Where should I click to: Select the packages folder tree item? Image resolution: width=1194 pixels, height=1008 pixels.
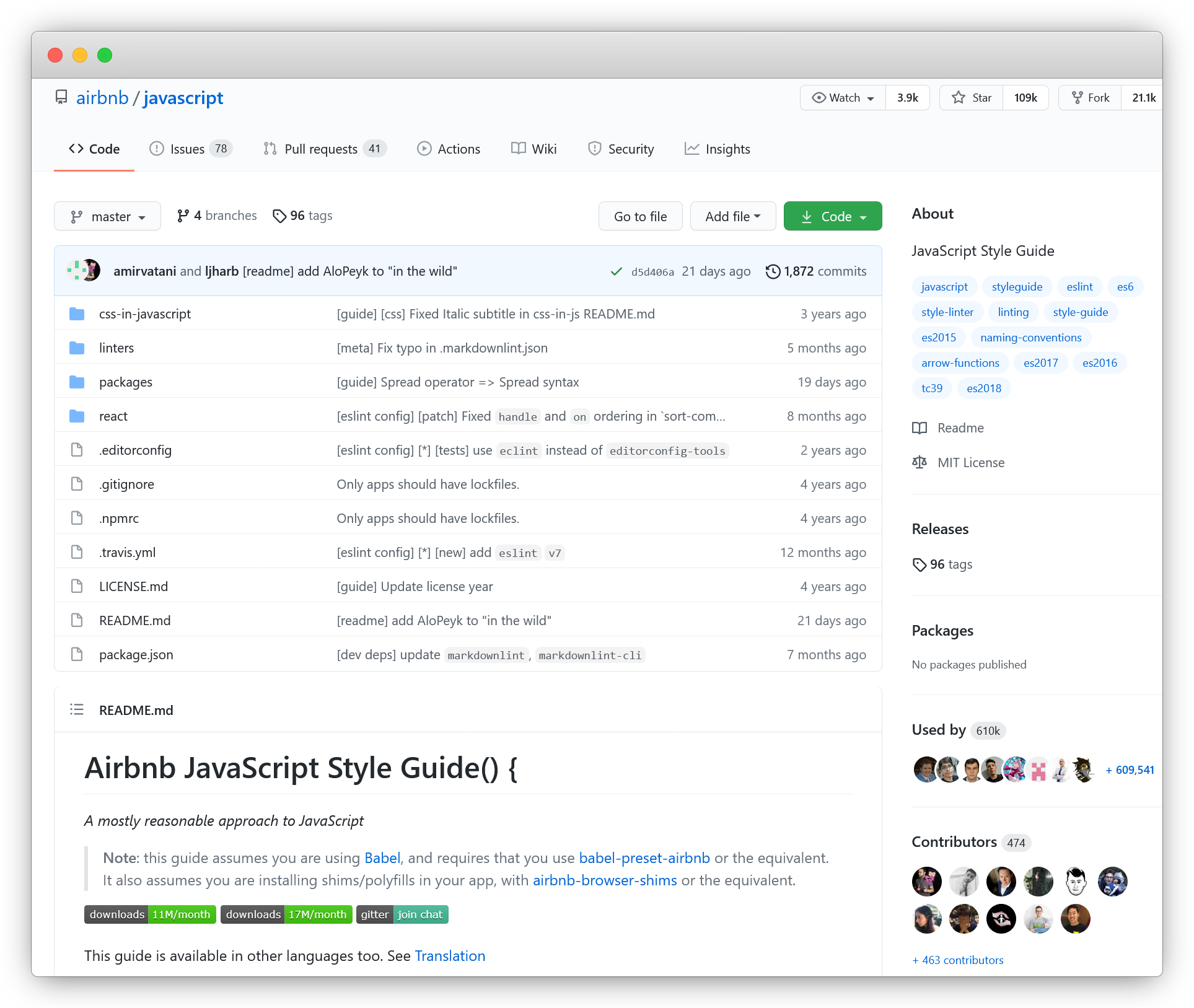[x=124, y=382]
